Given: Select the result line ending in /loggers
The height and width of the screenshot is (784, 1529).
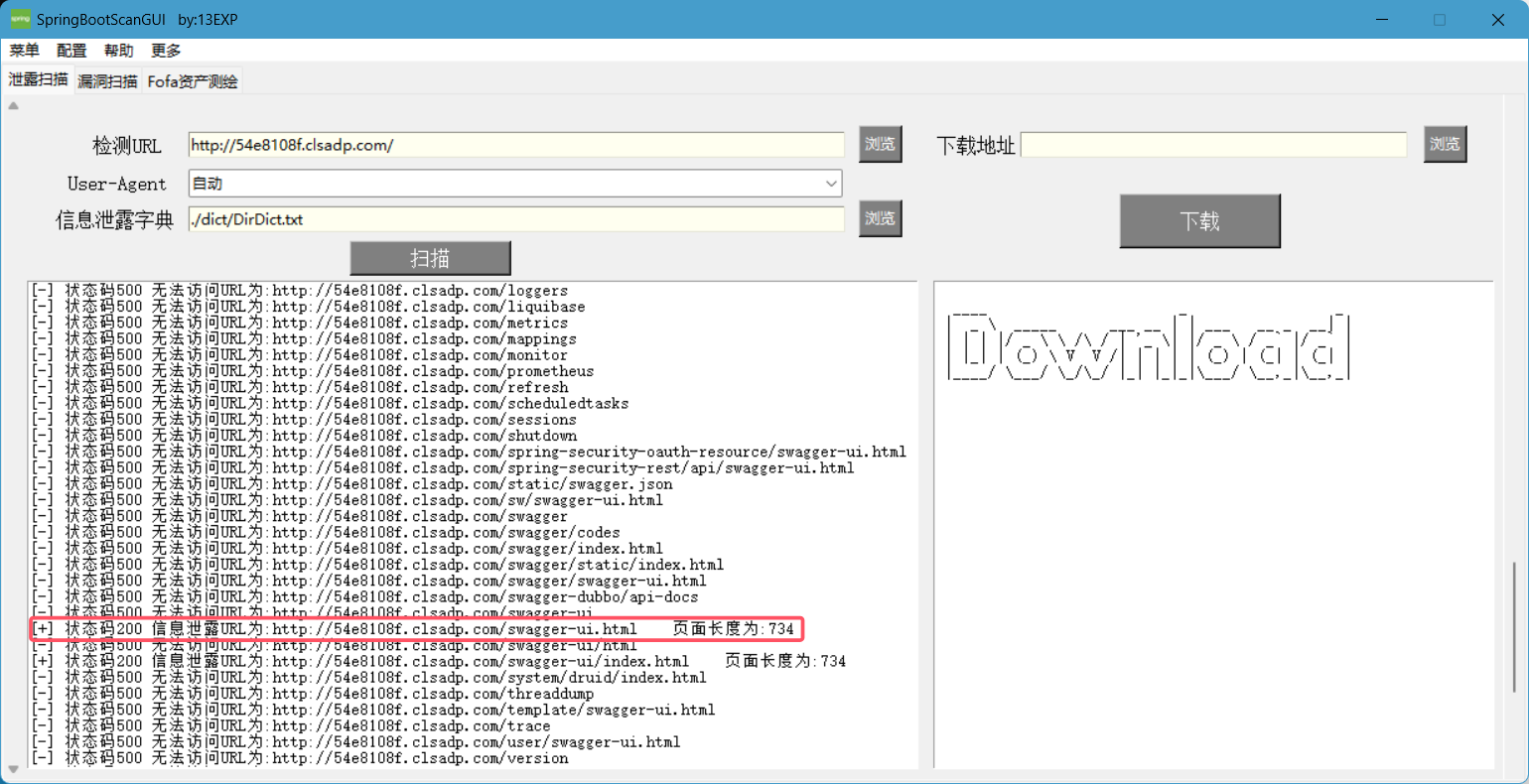Looking at the screenshot, I should tap(300, 291).
